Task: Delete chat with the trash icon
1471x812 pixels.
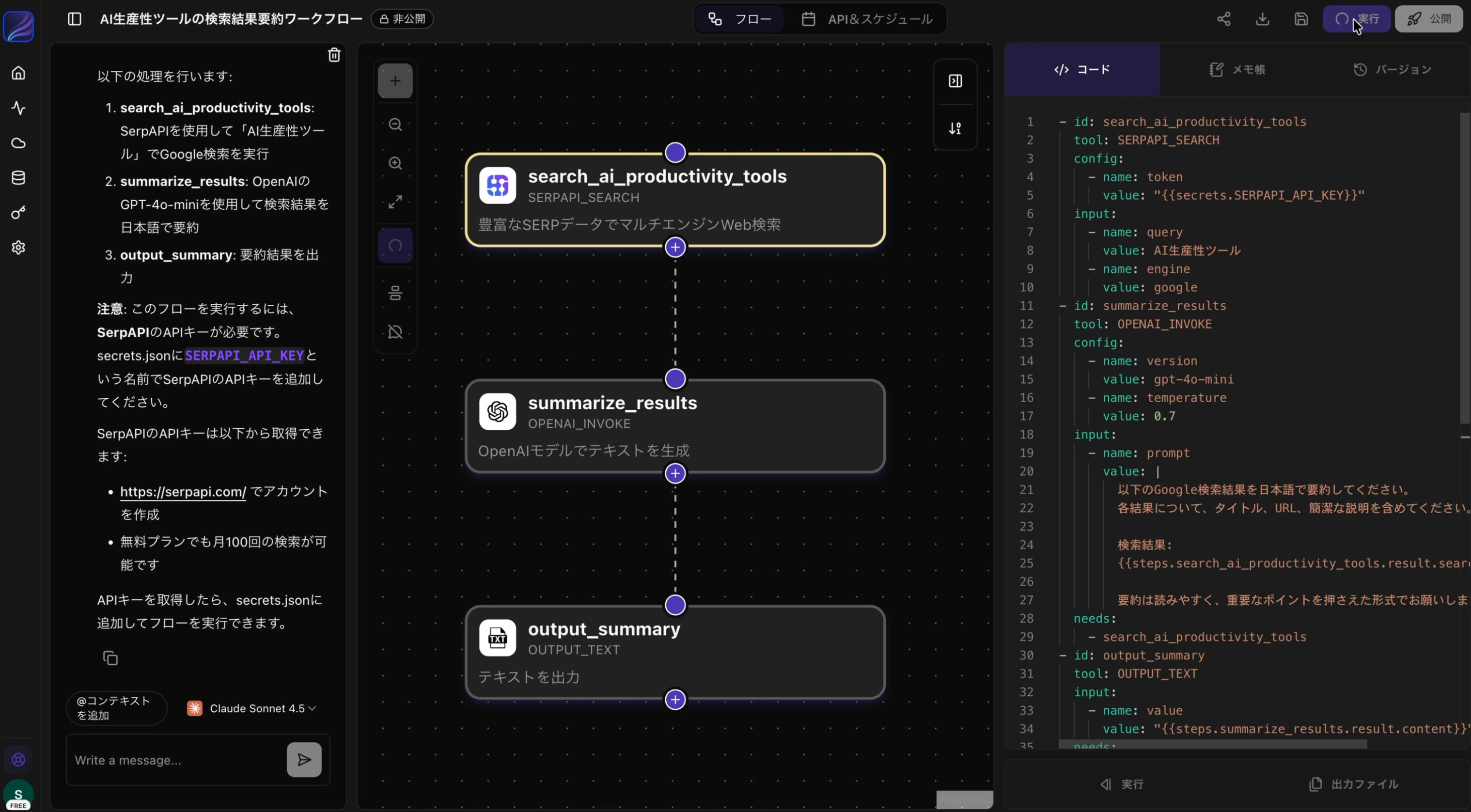Action: tap(334, 55)
